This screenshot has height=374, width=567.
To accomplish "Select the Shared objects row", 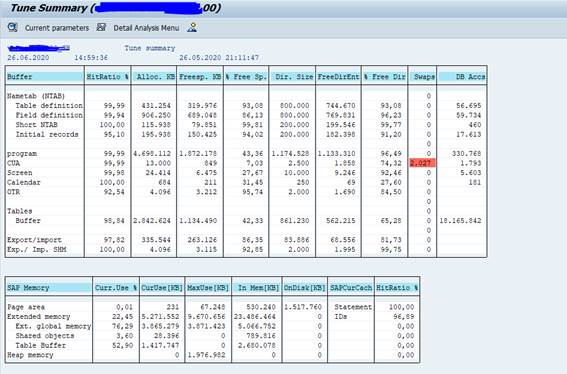I will tap(212, 336).
